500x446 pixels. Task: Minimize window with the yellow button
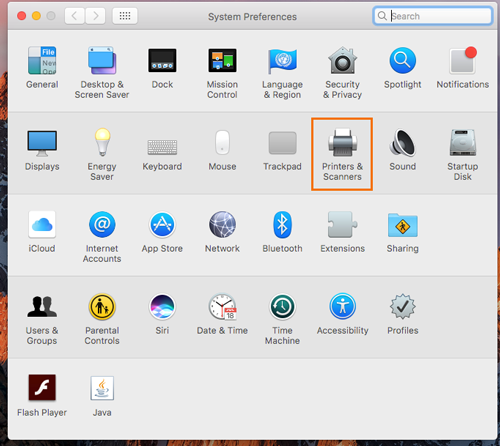36,16
